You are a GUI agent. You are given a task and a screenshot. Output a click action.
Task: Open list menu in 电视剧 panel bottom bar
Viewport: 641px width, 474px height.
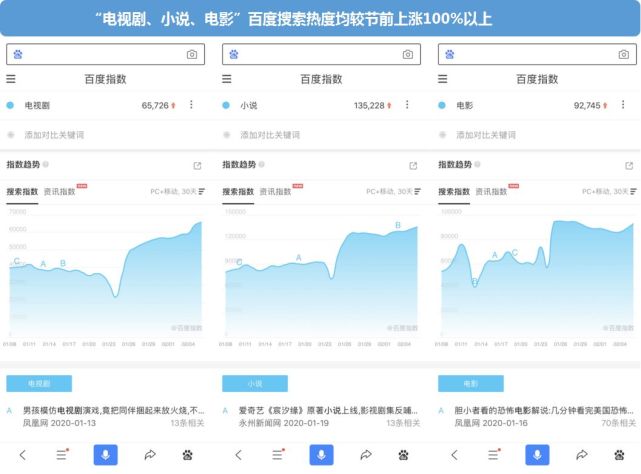pyautogui.click(x=62, y=454)
